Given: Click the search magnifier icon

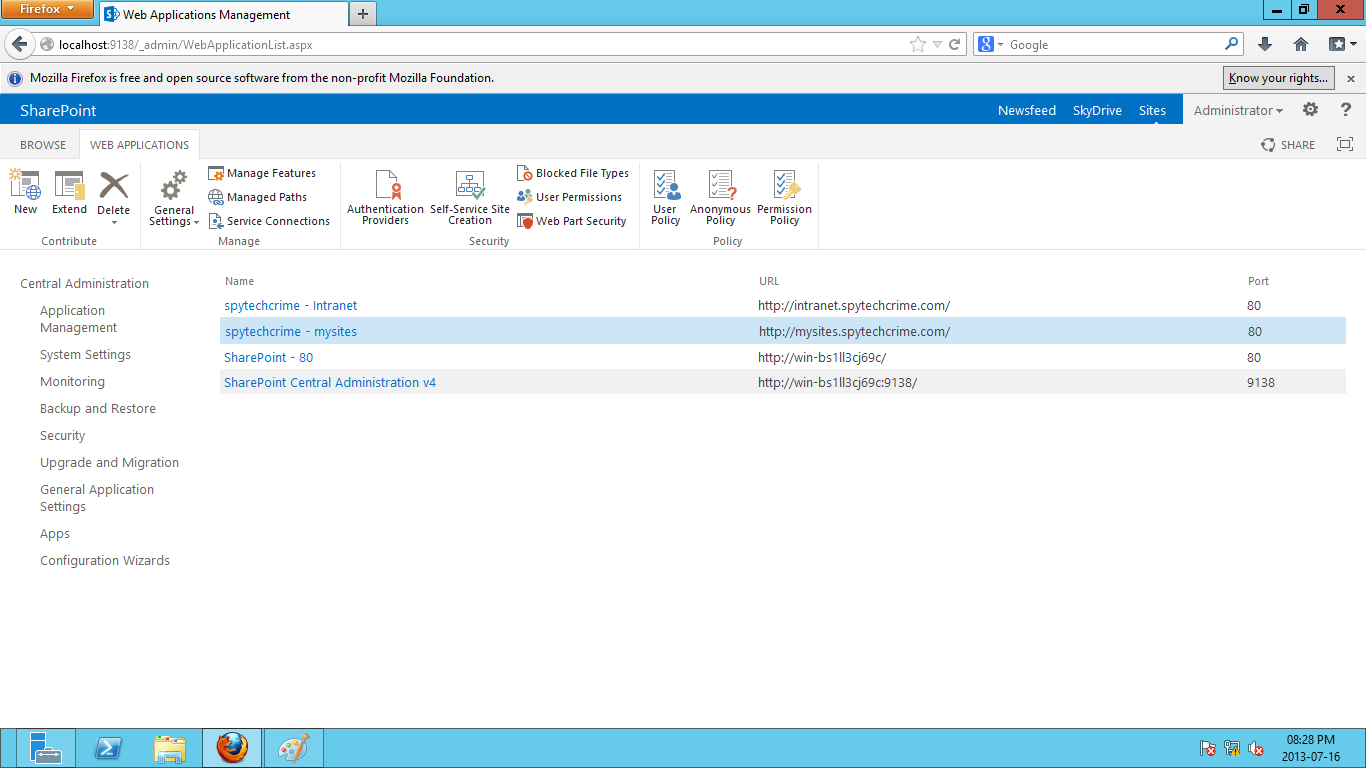Looking at the screenshot, I should [x=1232, y=44].
